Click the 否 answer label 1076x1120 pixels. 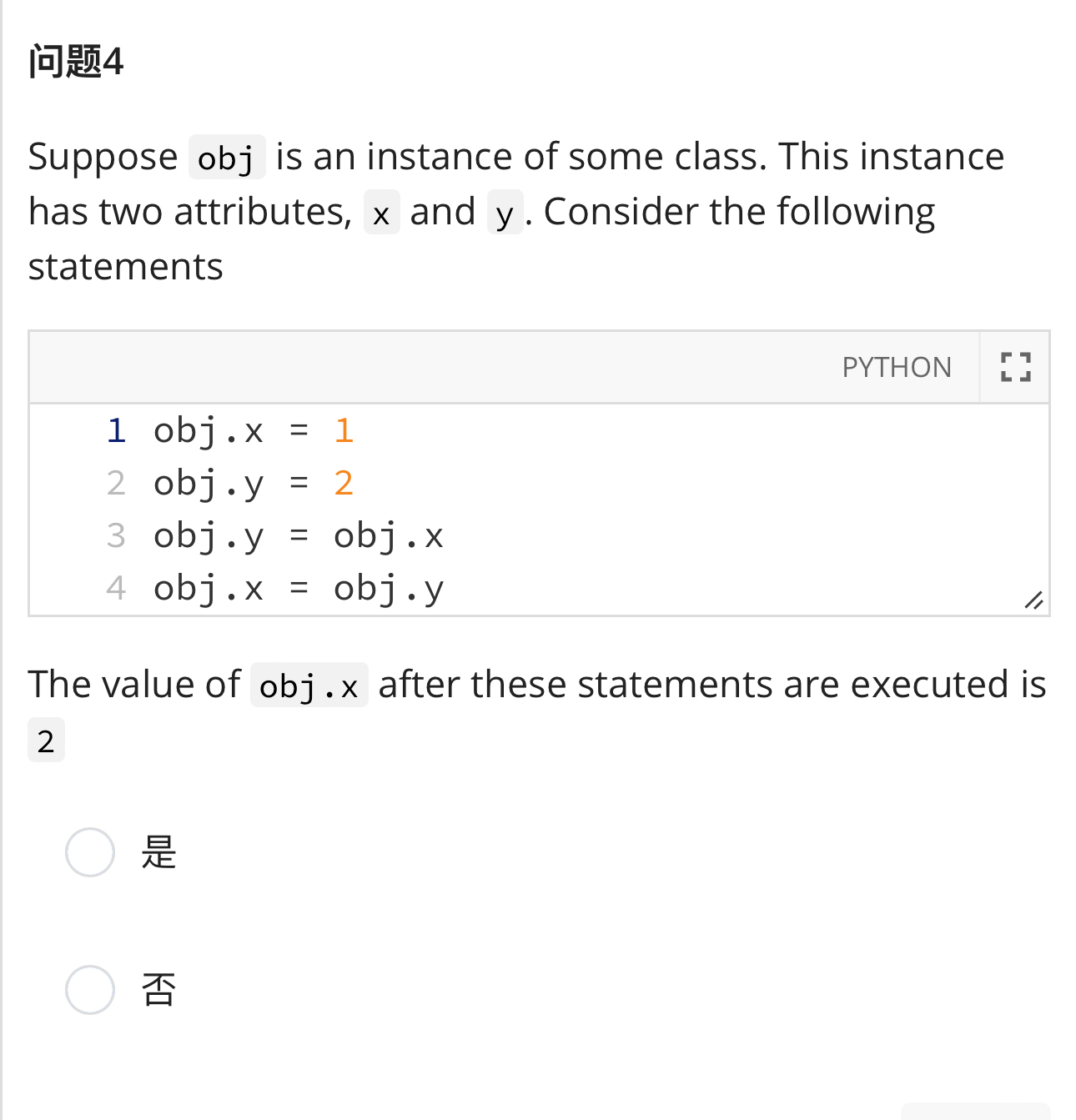[158, 990]
